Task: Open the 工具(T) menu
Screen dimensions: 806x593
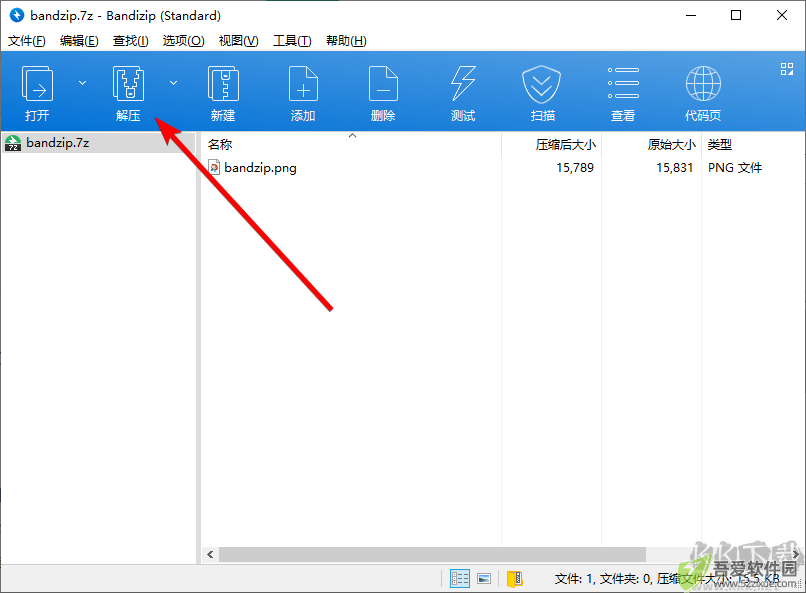Action: [x=292, y=41]
